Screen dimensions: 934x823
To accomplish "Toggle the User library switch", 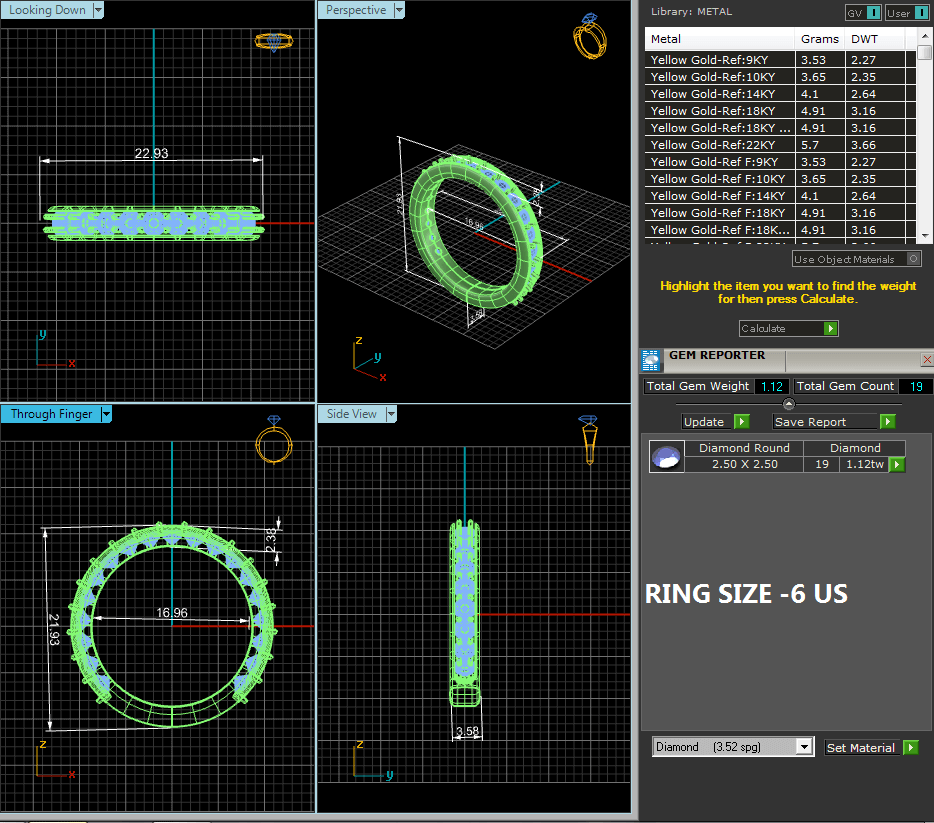I will pyautogui.click(x=920, y=13).
